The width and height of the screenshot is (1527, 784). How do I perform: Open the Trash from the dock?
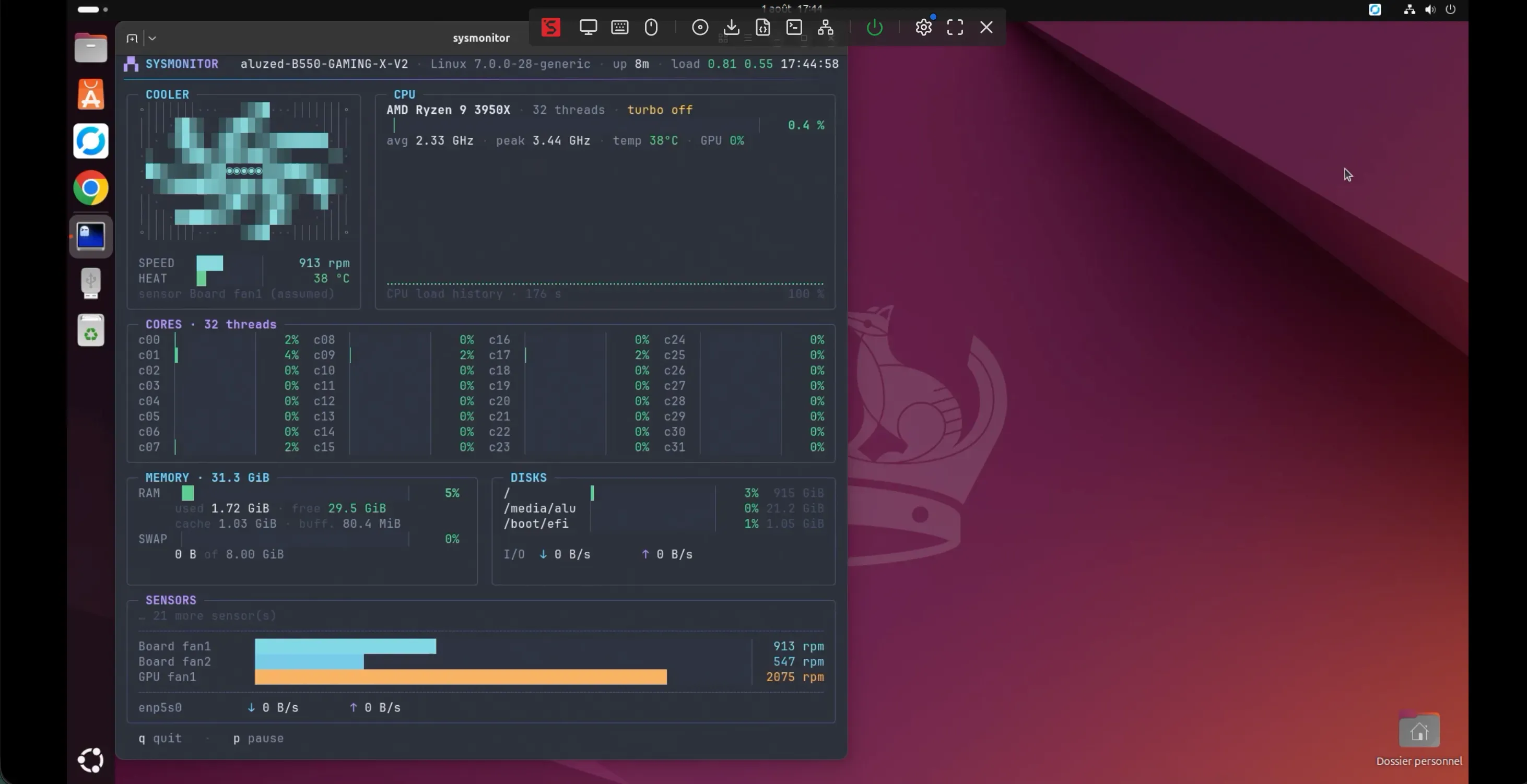click(x=91, y=330)
